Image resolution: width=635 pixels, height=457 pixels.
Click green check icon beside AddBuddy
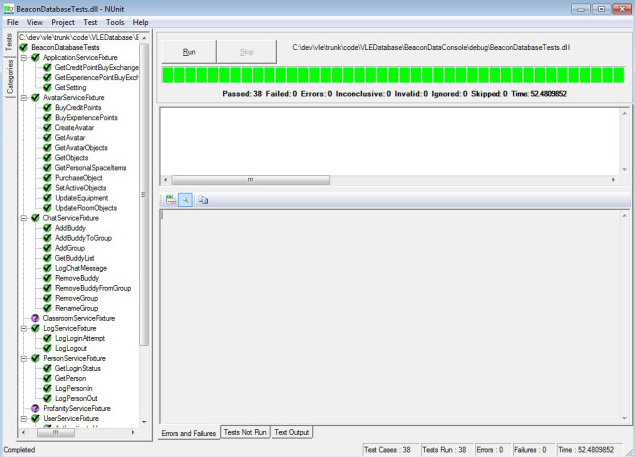(47, 228)
